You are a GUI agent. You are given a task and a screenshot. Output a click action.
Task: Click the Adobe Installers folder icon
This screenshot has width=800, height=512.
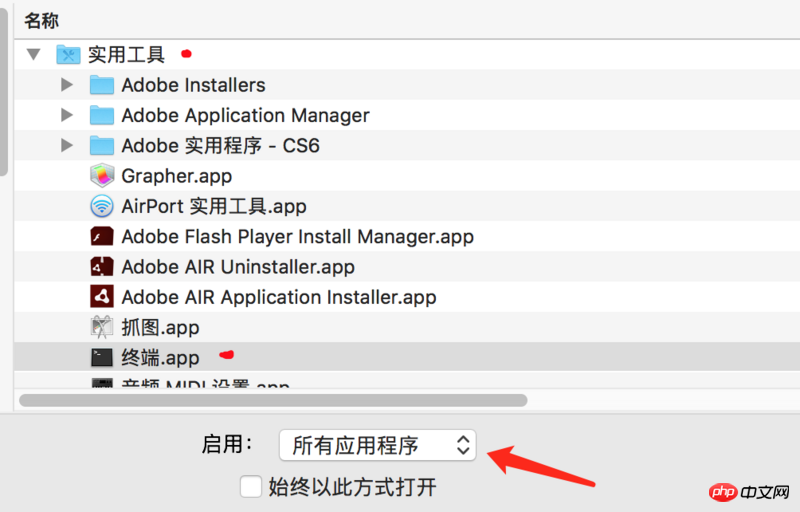(x=102, y=85)
